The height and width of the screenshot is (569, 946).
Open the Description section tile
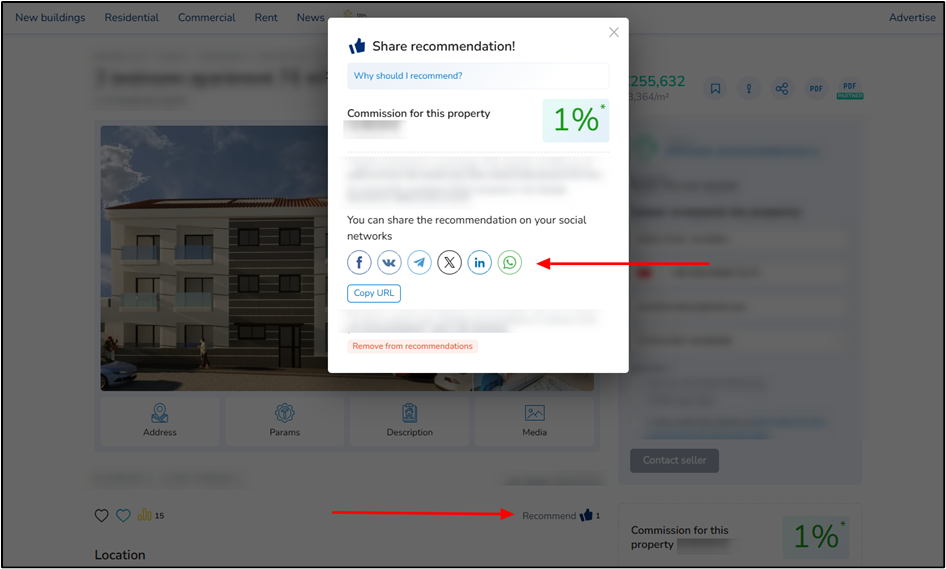click(410, 421)
